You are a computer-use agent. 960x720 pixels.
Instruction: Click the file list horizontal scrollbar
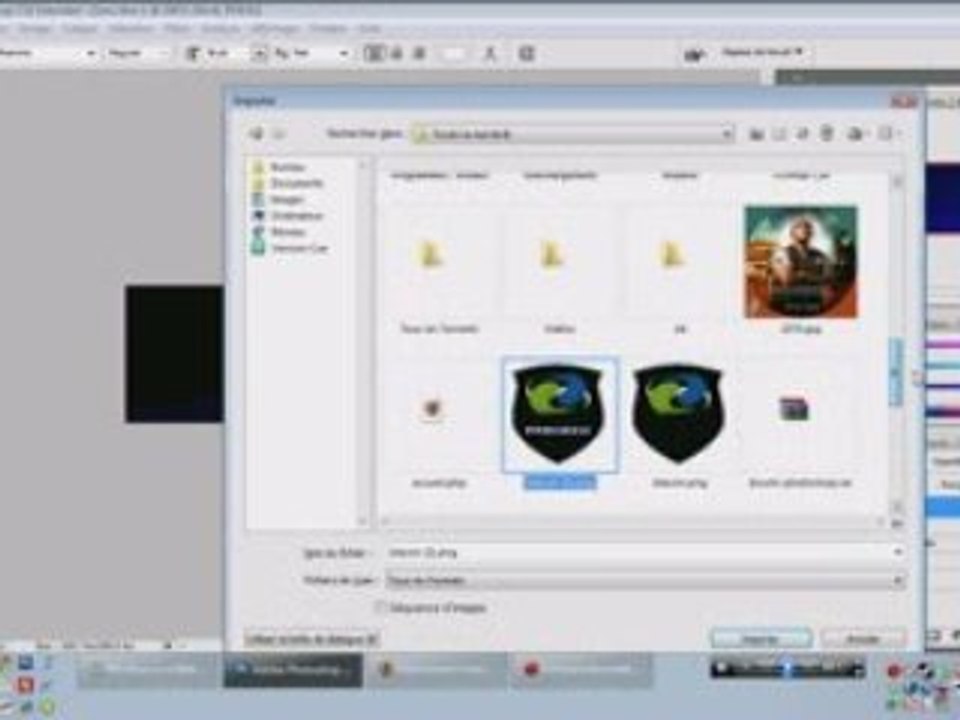click(x=632, y=522)
